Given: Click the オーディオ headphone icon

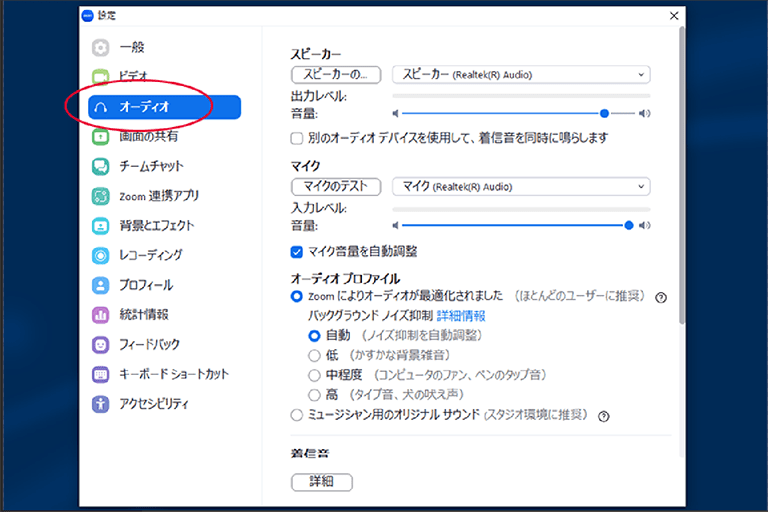Looking at the screenshot, I should (100, 107).
